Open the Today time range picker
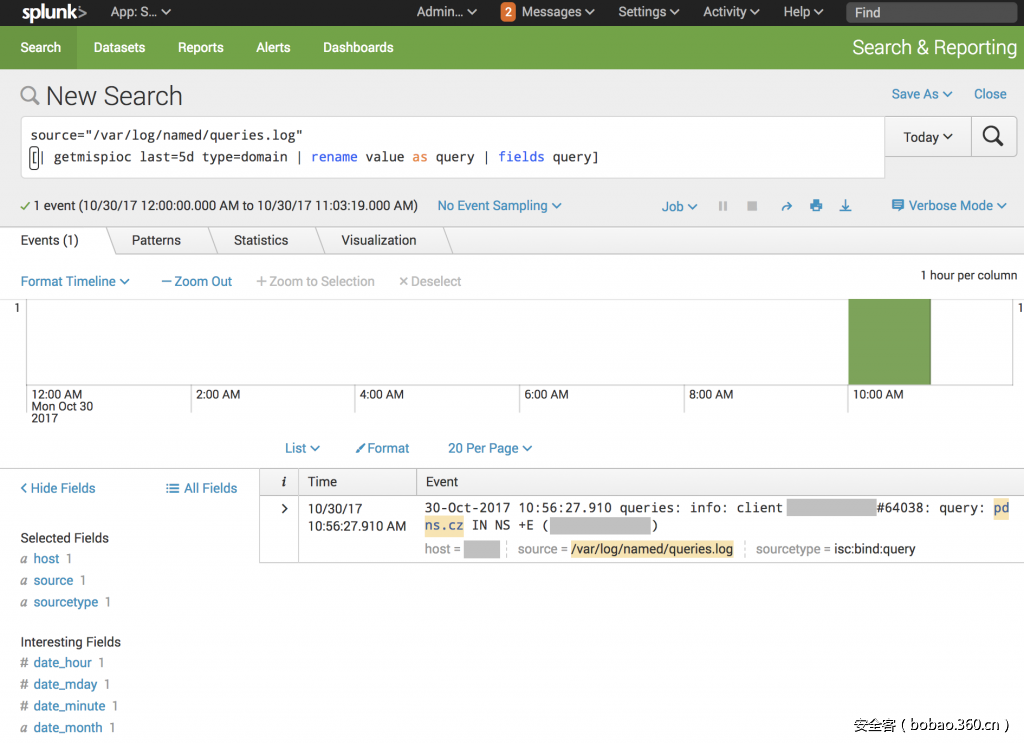This screenshot has width=1024, height=743. [x=927, y=137]
